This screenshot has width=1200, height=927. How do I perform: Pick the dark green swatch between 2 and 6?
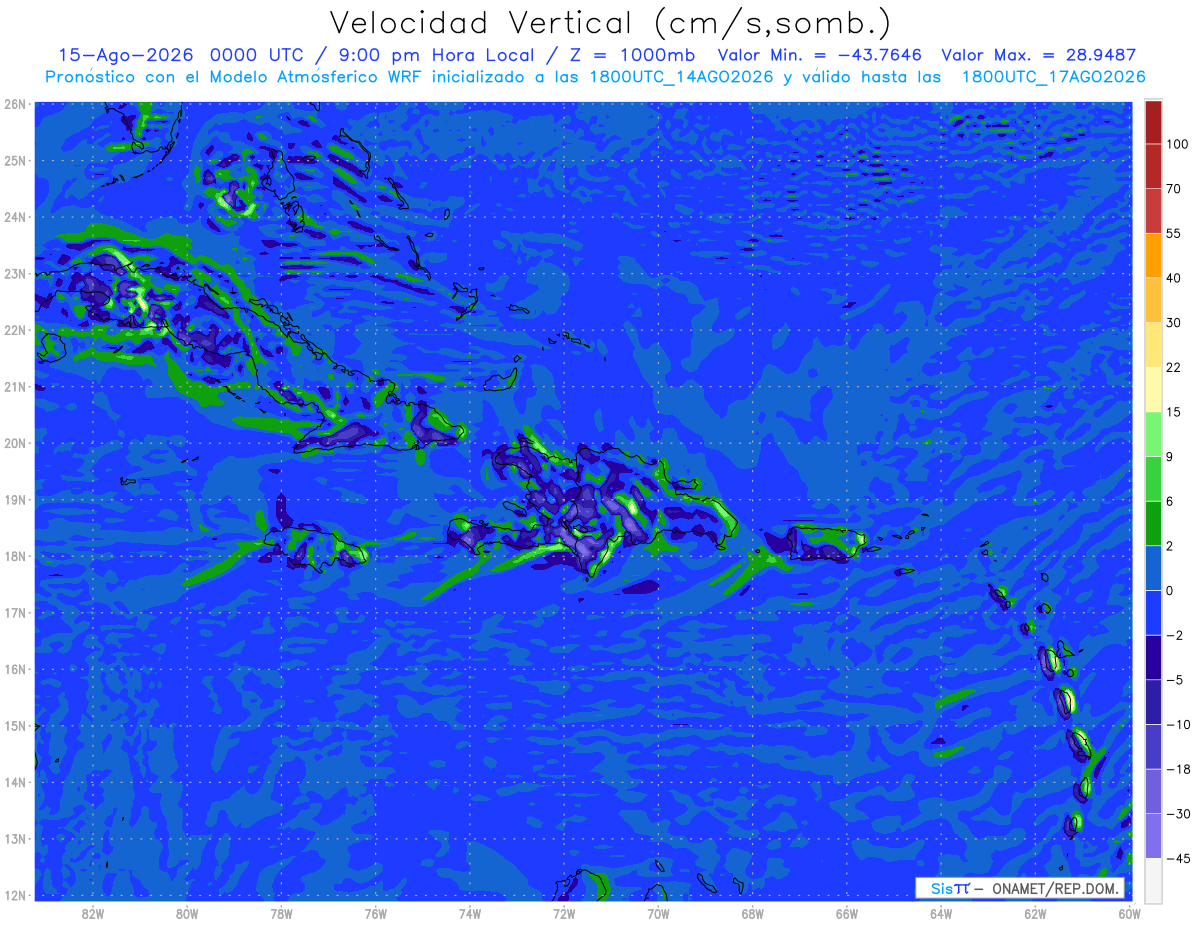[1153, 523]
